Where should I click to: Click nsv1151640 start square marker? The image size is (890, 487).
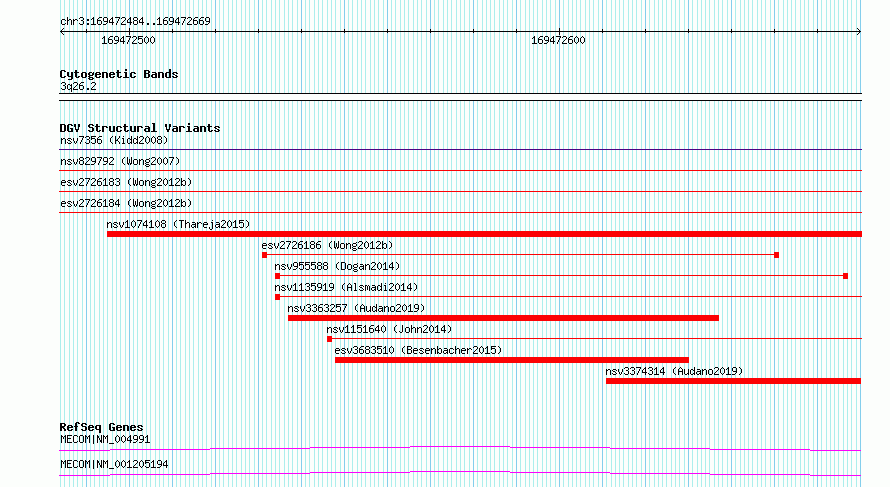click(329, 339)
